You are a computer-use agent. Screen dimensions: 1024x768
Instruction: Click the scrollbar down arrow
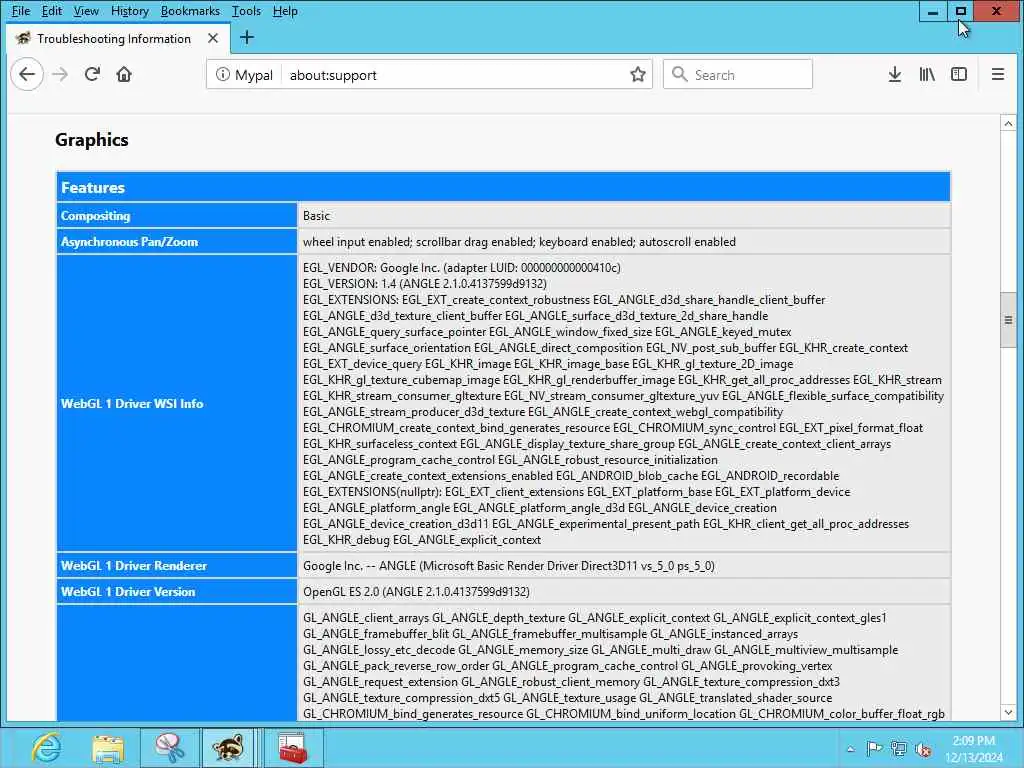point(1008,712)
